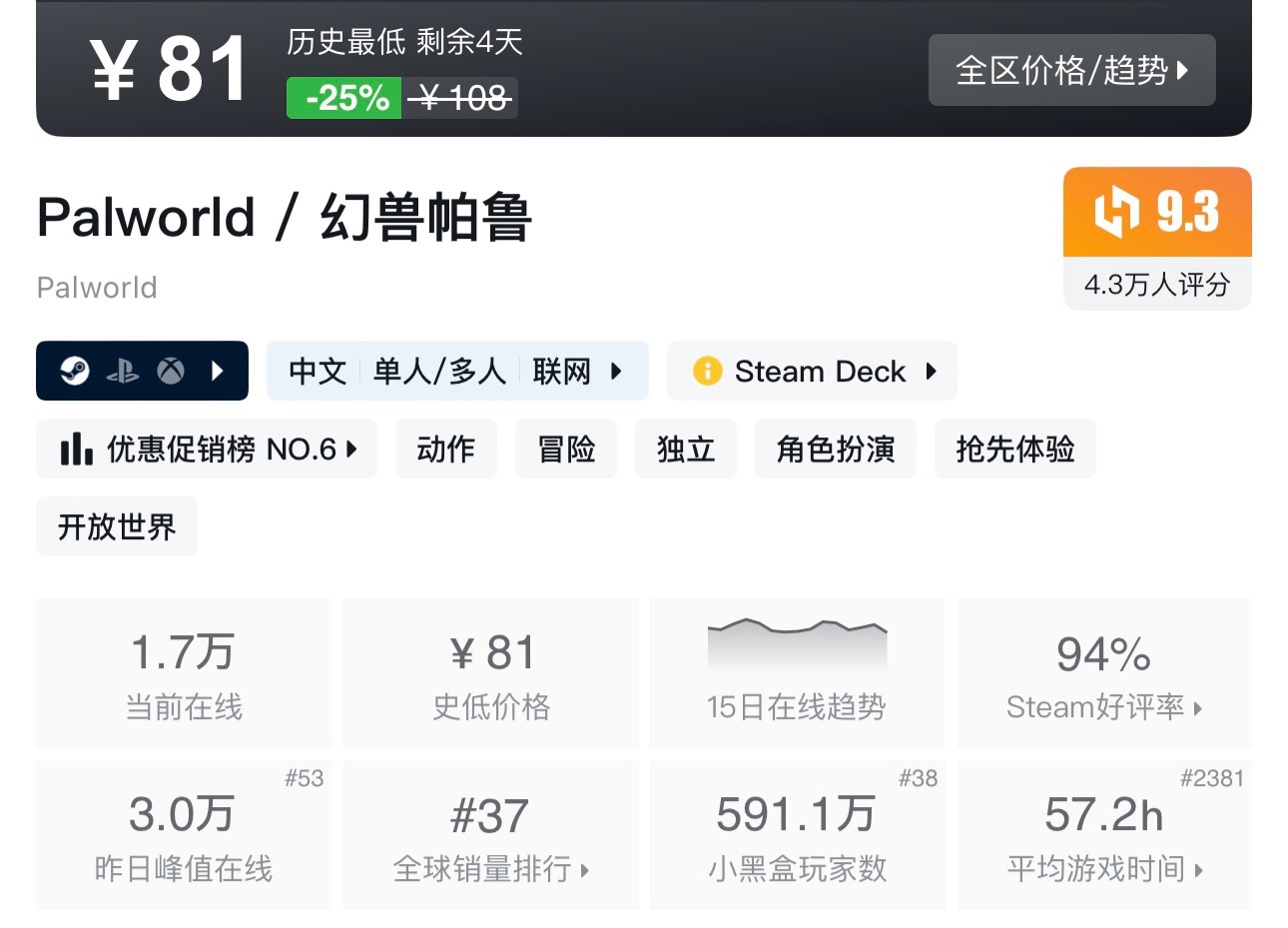The image size is (1288, 928).
Task: Click the -25% discount badge
Action: point(342,97)
